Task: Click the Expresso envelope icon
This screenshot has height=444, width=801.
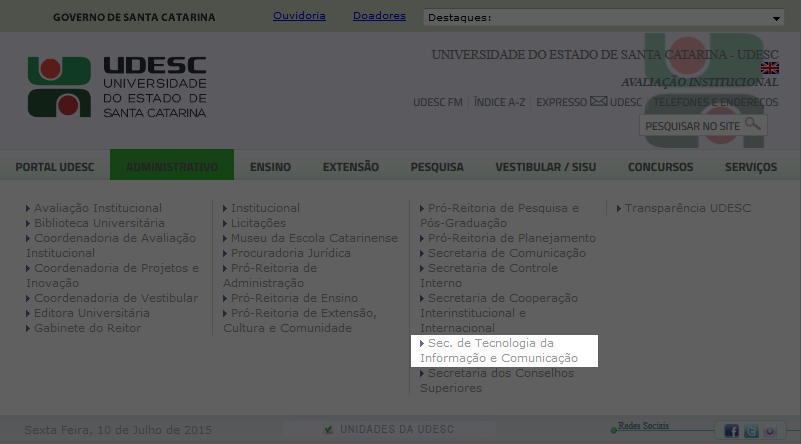Action: 599,101
